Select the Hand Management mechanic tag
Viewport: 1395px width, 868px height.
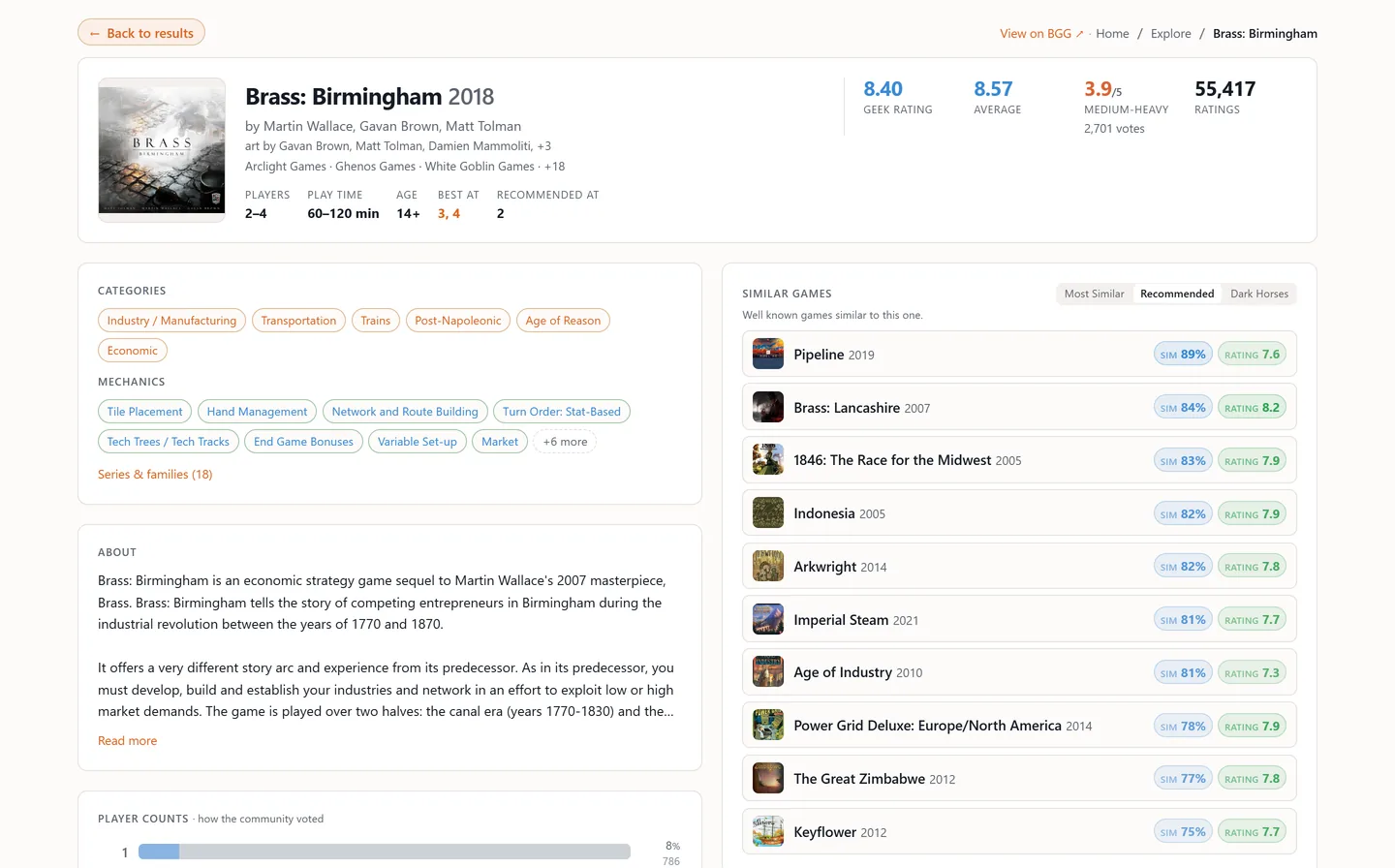257,412
